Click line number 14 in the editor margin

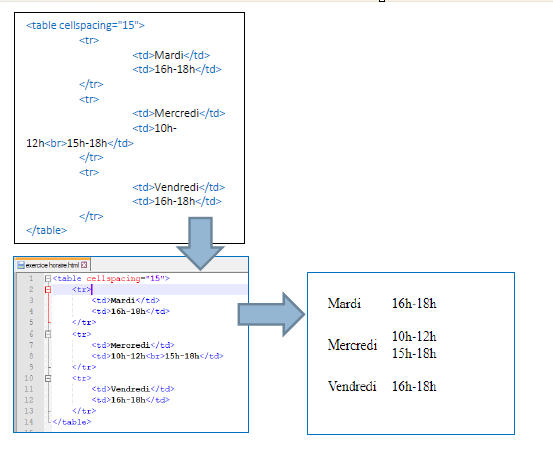pyautogui.click(x=29, y=422)
